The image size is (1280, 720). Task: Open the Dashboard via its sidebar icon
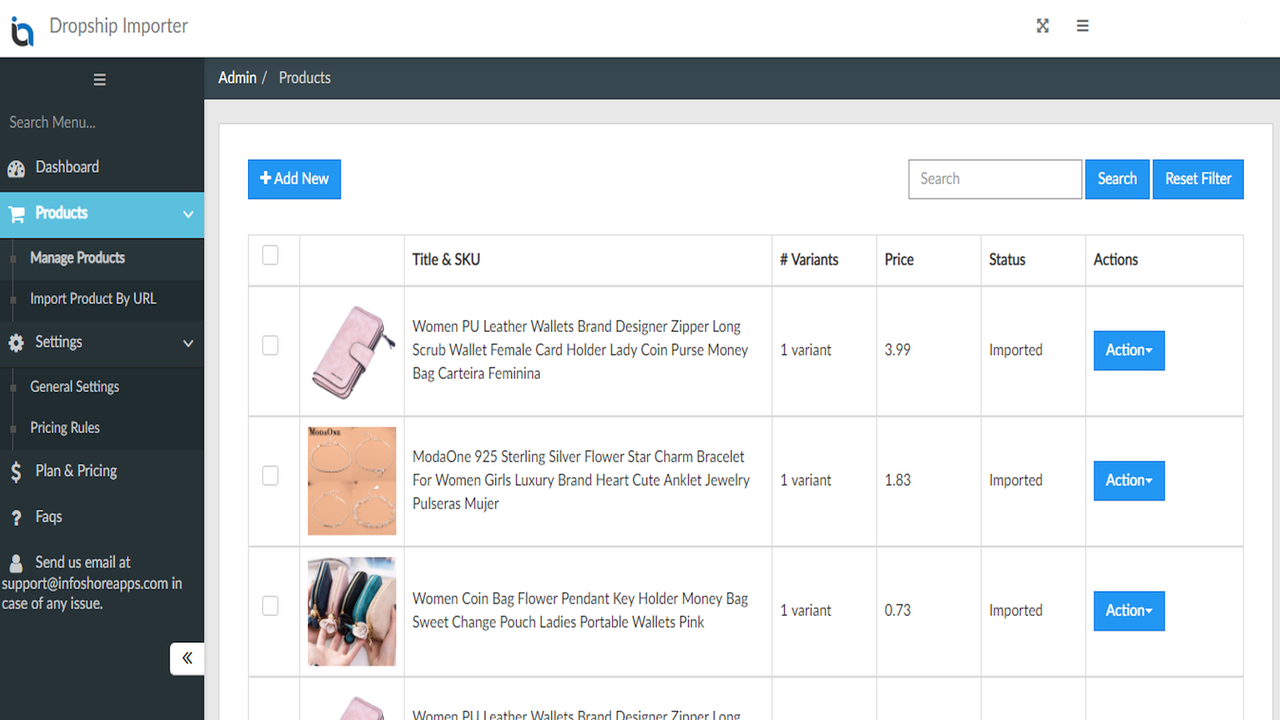pos(17,166)
